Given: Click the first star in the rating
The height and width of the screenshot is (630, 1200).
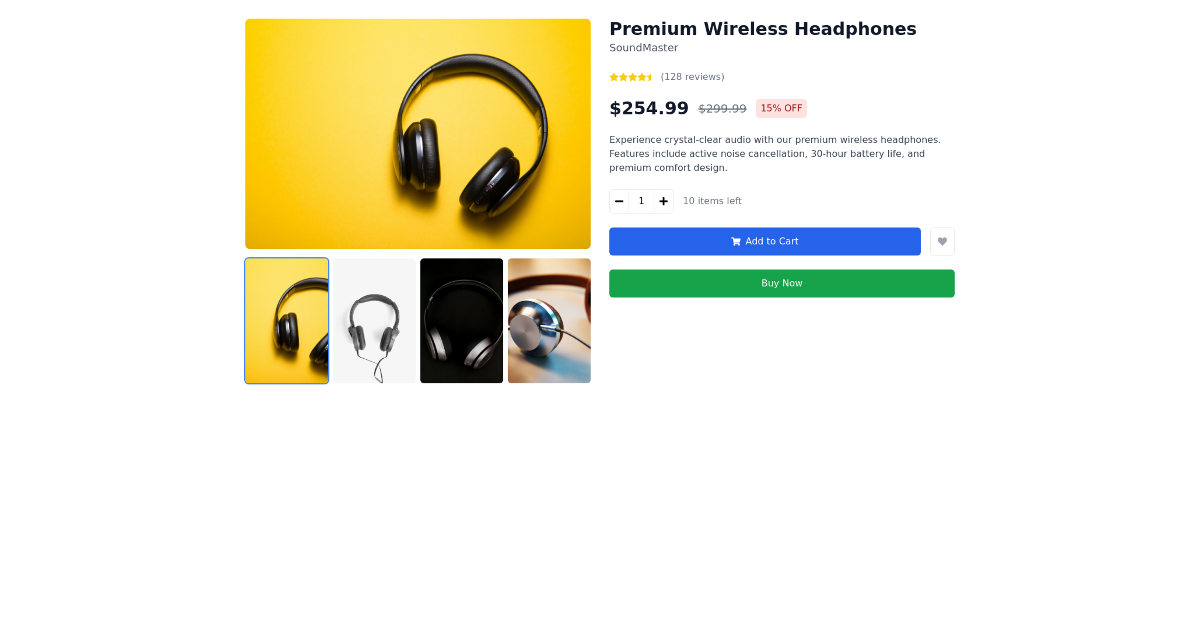Looking at the screenshot, I should 613,76.
